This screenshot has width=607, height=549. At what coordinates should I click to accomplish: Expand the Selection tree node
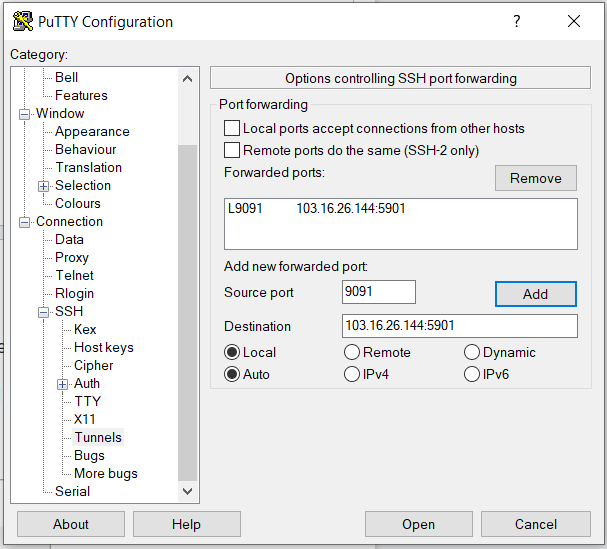[x=43, y=186]
